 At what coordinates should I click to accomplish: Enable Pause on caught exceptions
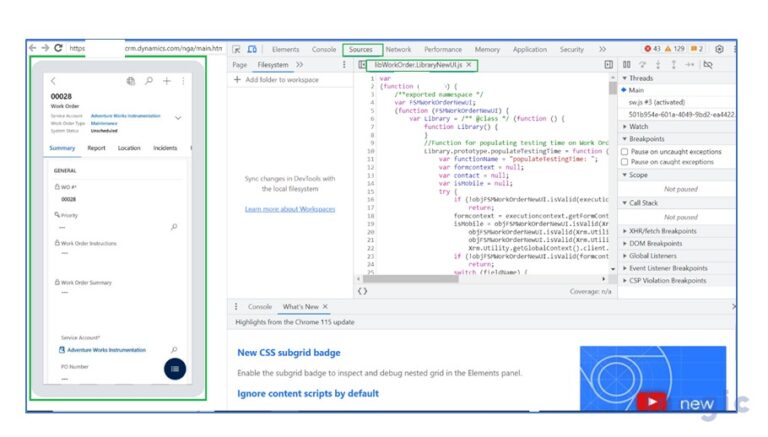(x=625, y=162)
